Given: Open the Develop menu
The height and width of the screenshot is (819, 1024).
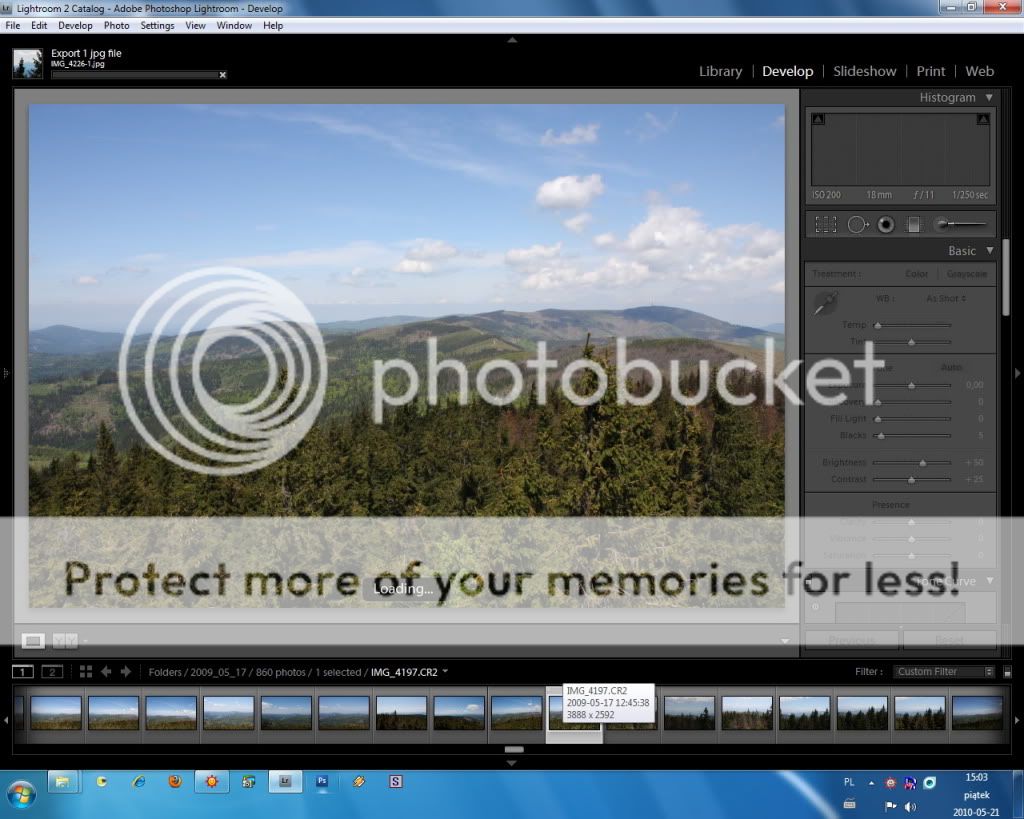Looking at the screenshot, I should tap(75, 25).
